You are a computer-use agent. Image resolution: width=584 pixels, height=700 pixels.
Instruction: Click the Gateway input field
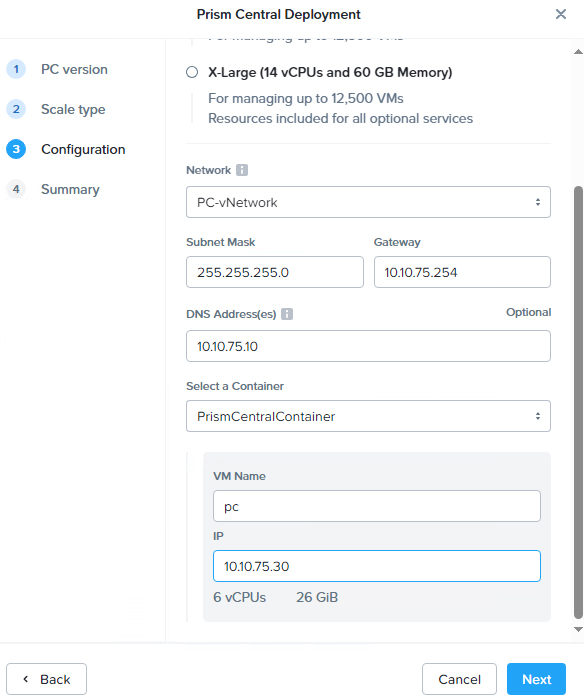[x=462, y=272]
